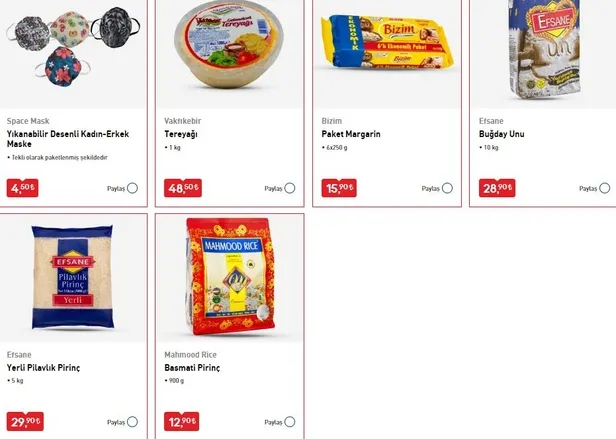Open the Efsane Pilavlık Pirinç bag image
Image resolution: width=616 pixels, height=439 pixels.
73,277
